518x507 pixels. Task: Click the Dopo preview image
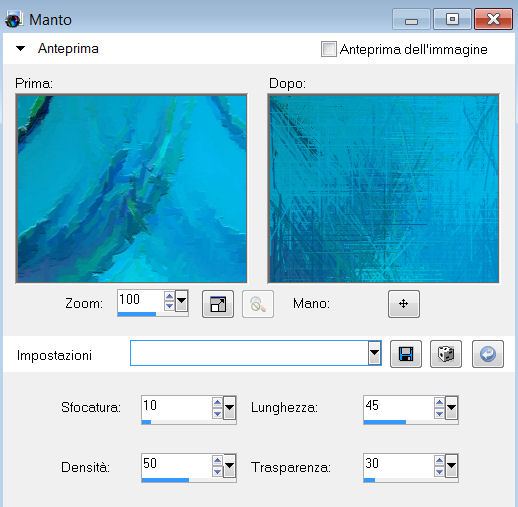coord(383,189)
